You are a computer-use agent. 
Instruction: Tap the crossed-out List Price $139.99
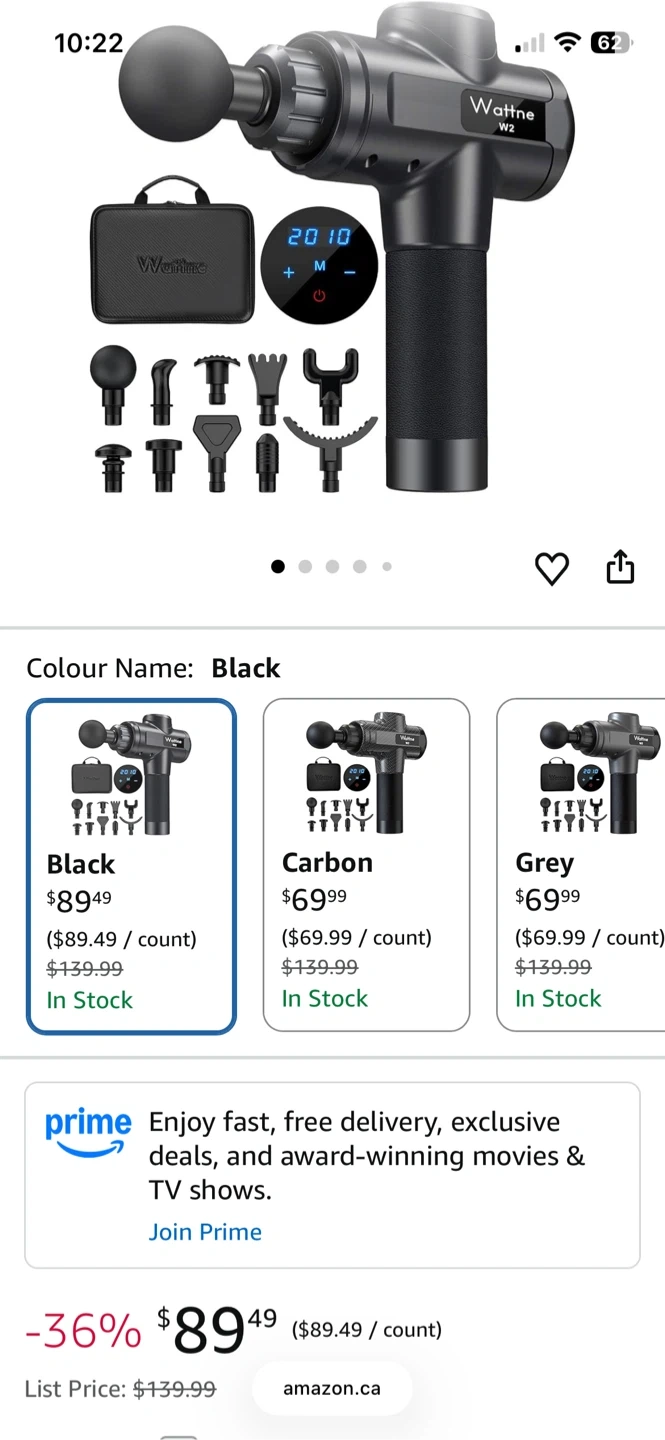coord(174,1389)
